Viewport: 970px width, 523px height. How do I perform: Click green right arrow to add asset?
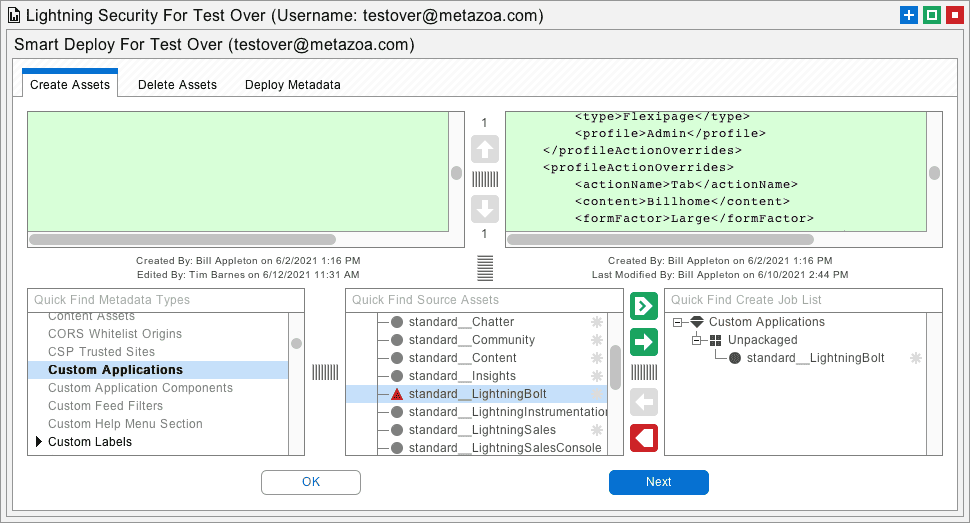[x=643, y=342]
